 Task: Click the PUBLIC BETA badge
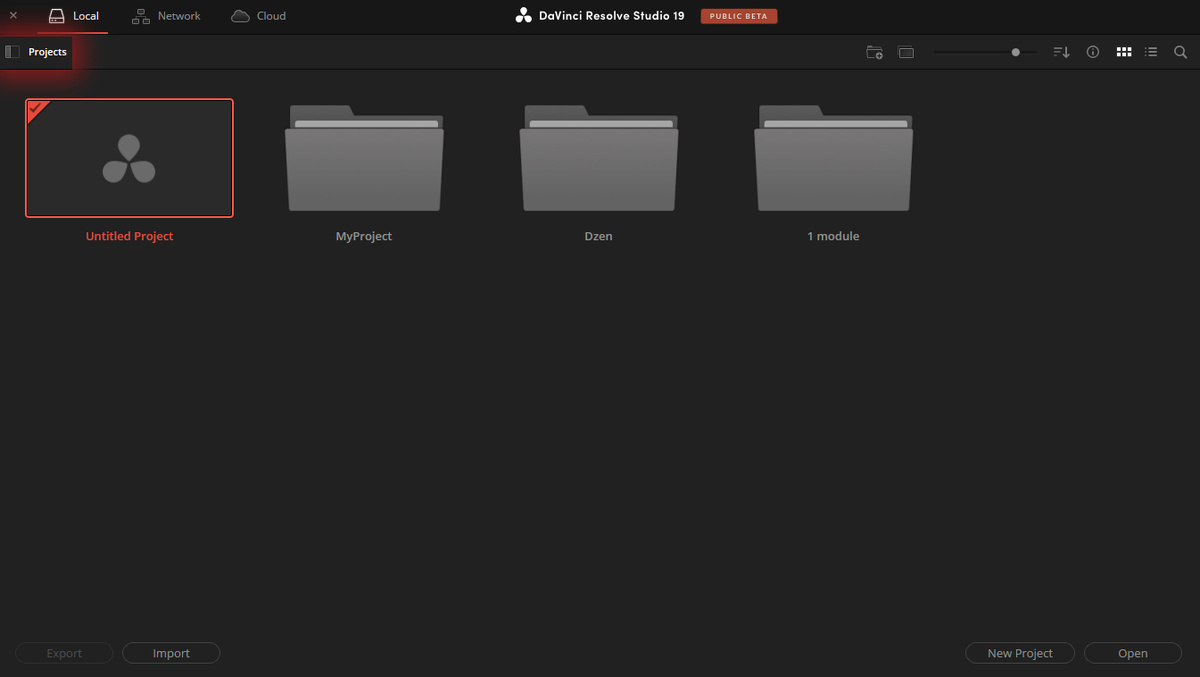pos(739,16)
